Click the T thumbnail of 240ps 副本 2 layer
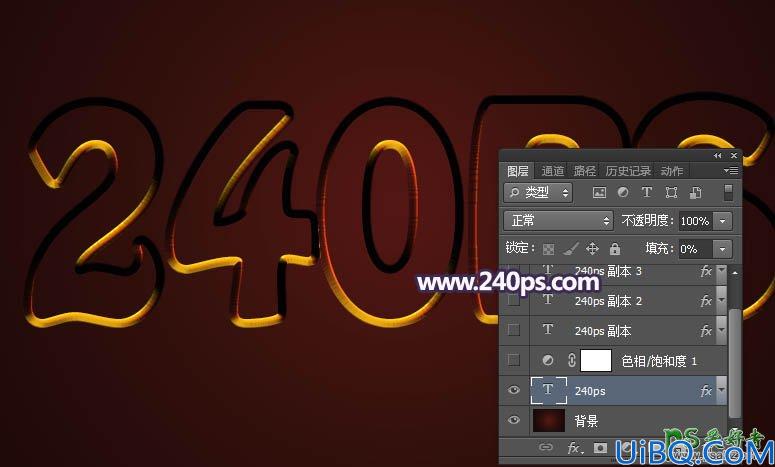Screen dimensions: 775x467 pos(548,299)
